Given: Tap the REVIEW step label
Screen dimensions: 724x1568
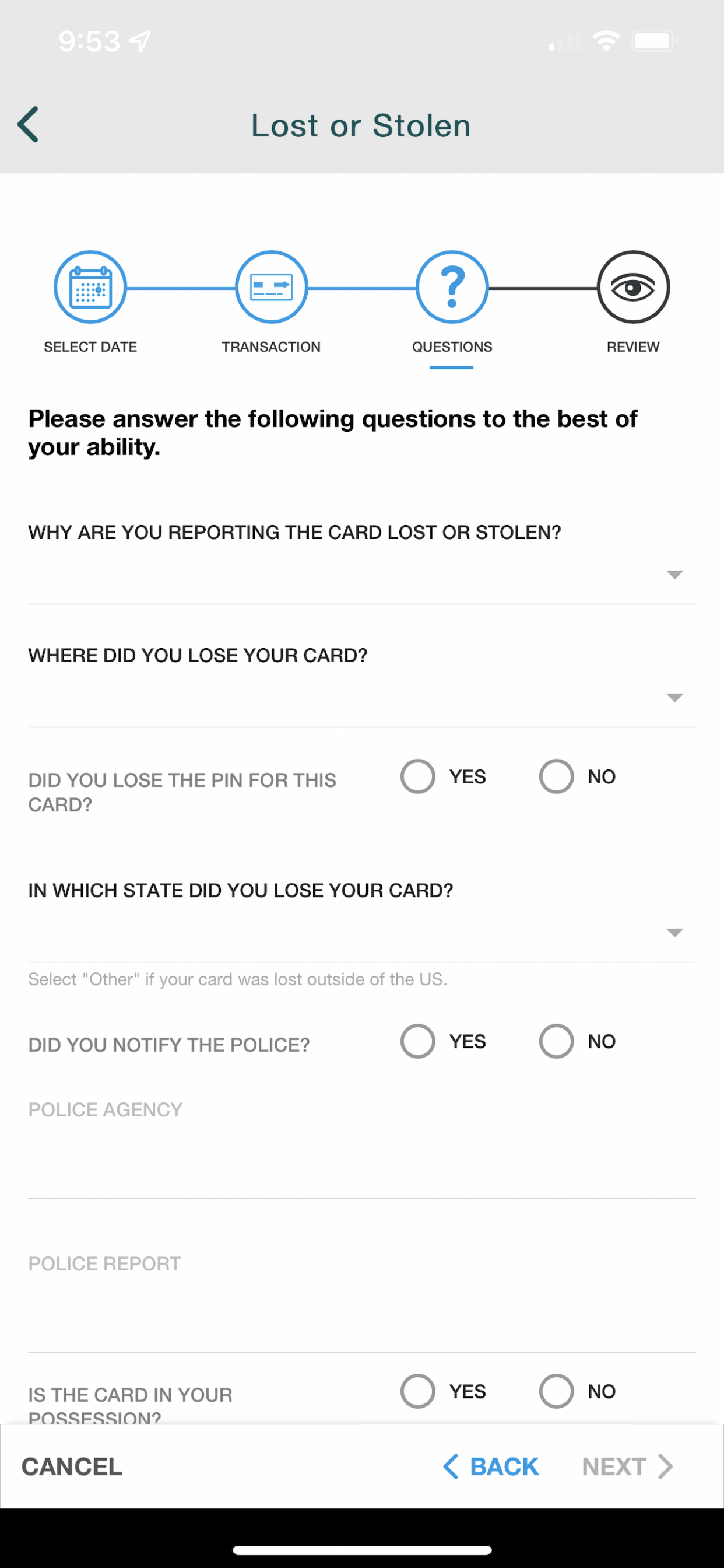Looking at the screenshot, I should (632, 347).
